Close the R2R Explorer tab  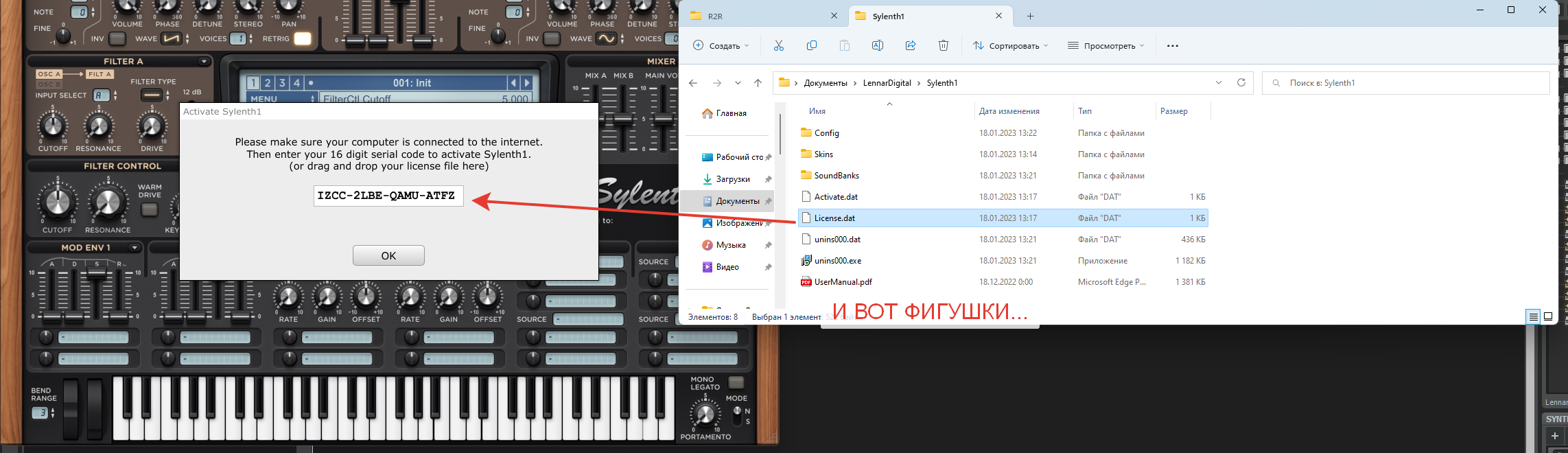(834, 16)
